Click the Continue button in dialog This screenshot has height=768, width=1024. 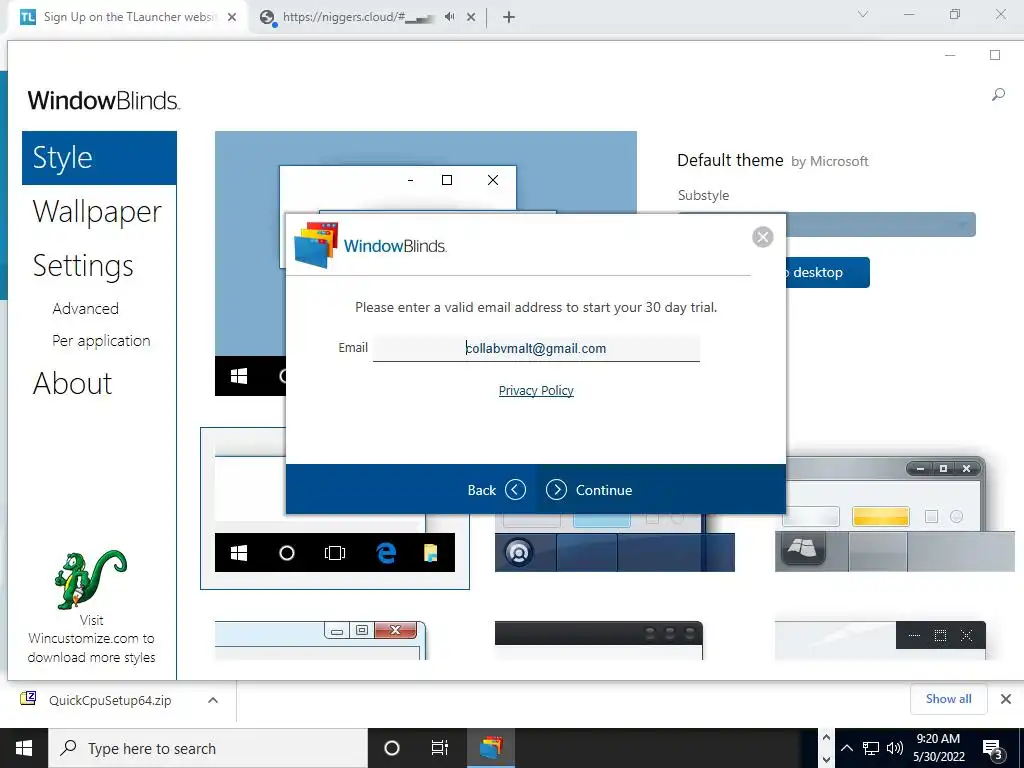coord(589,490)
